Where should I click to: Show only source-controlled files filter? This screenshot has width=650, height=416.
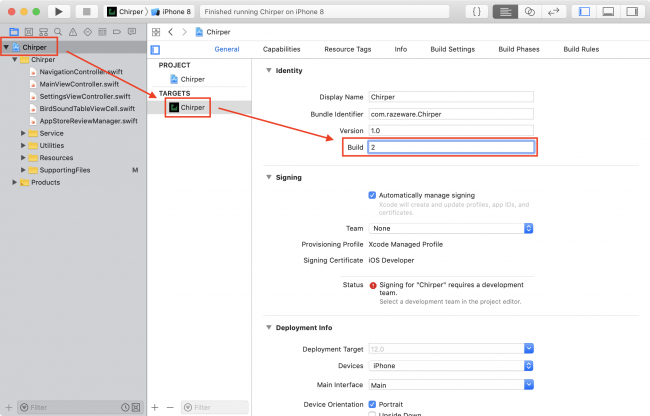pyautogui.click(x=136, y=407)
